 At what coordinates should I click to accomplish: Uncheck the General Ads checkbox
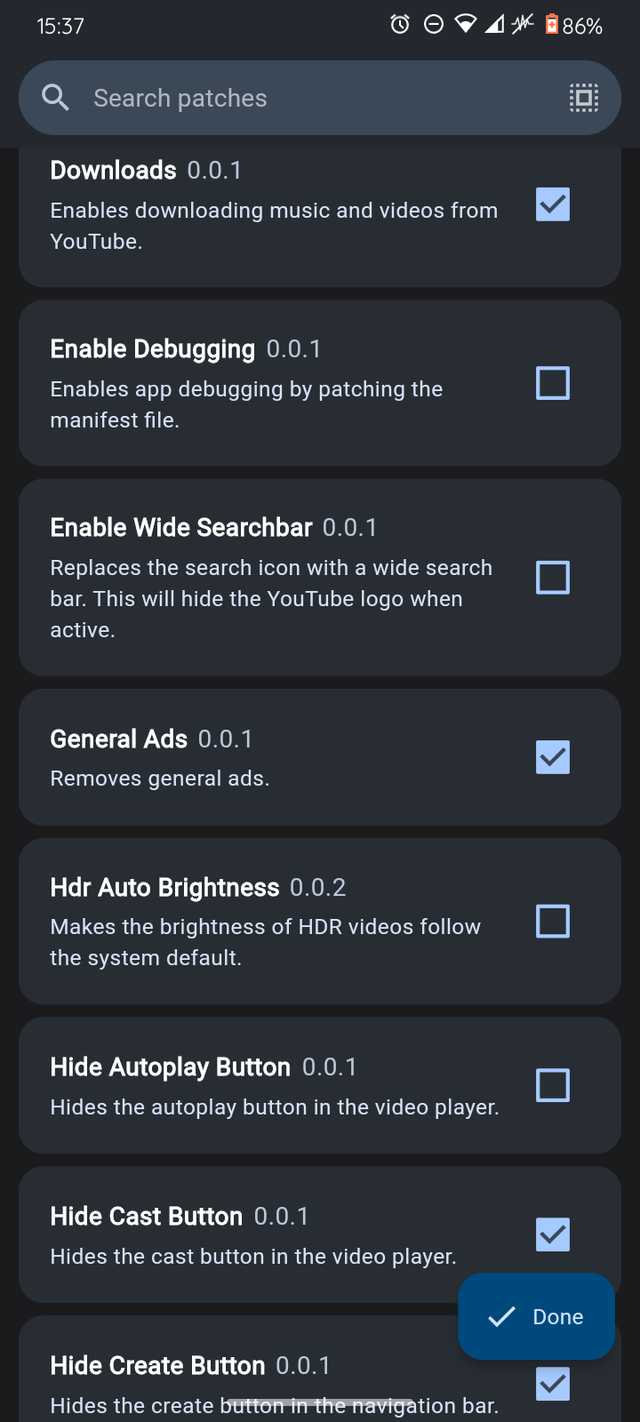tap(553, 757)
